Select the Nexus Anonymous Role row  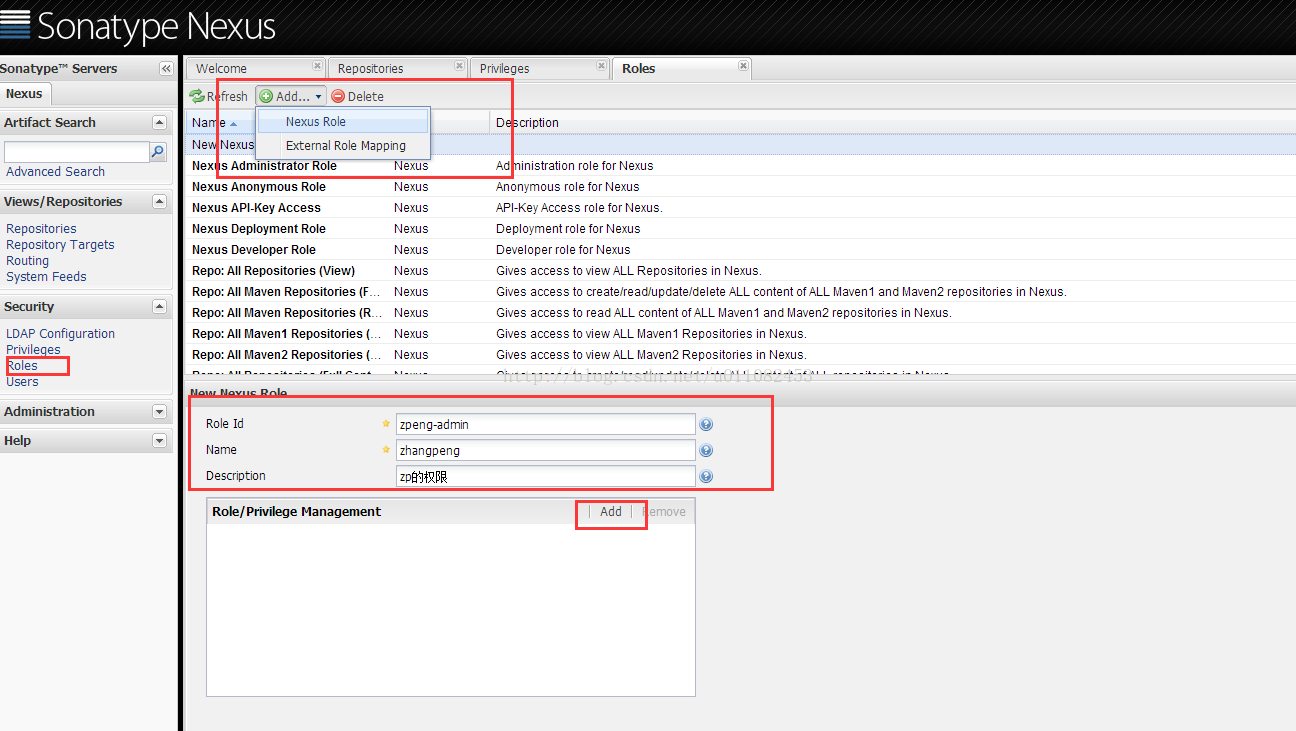pos(741,187)
